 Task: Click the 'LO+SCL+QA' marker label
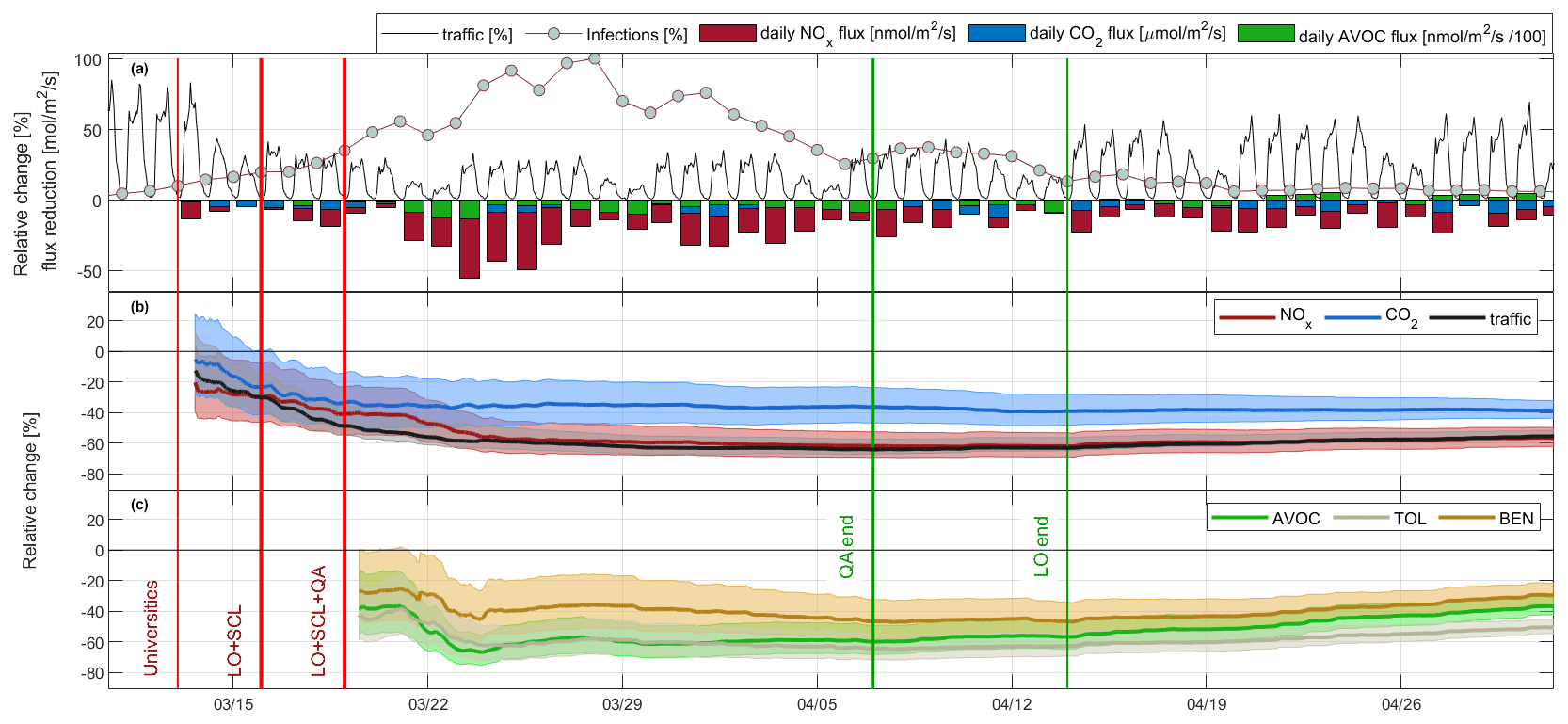coord(318,621)
